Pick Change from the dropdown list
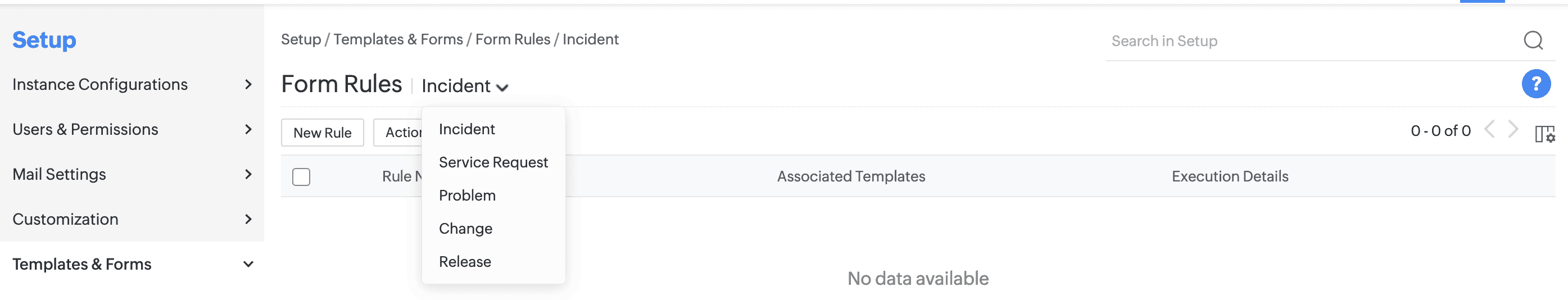The height and width of the screenshot is (300, 1568). (x=465, y=229)
